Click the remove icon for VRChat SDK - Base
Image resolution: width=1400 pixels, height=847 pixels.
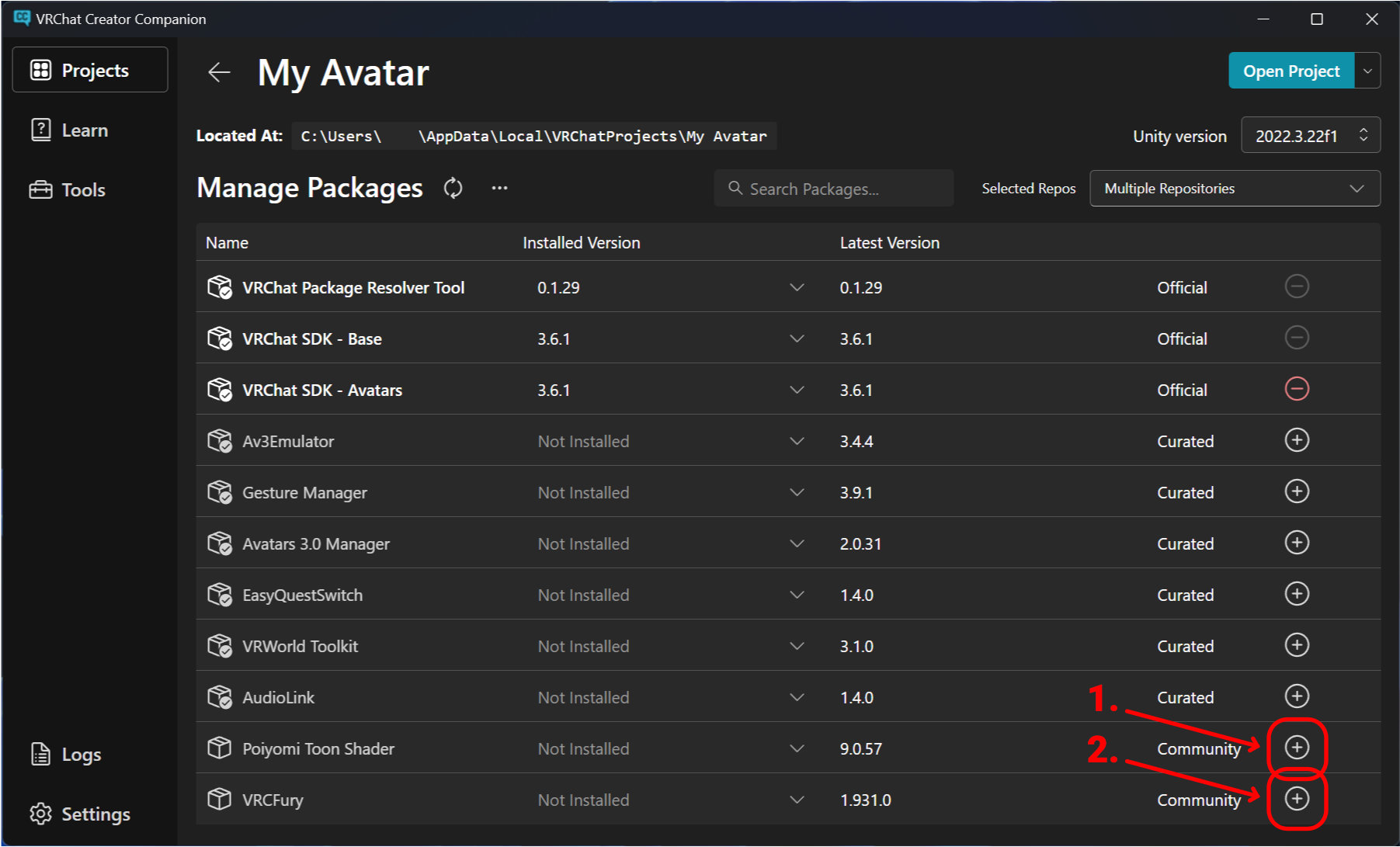coord(1297,338)
